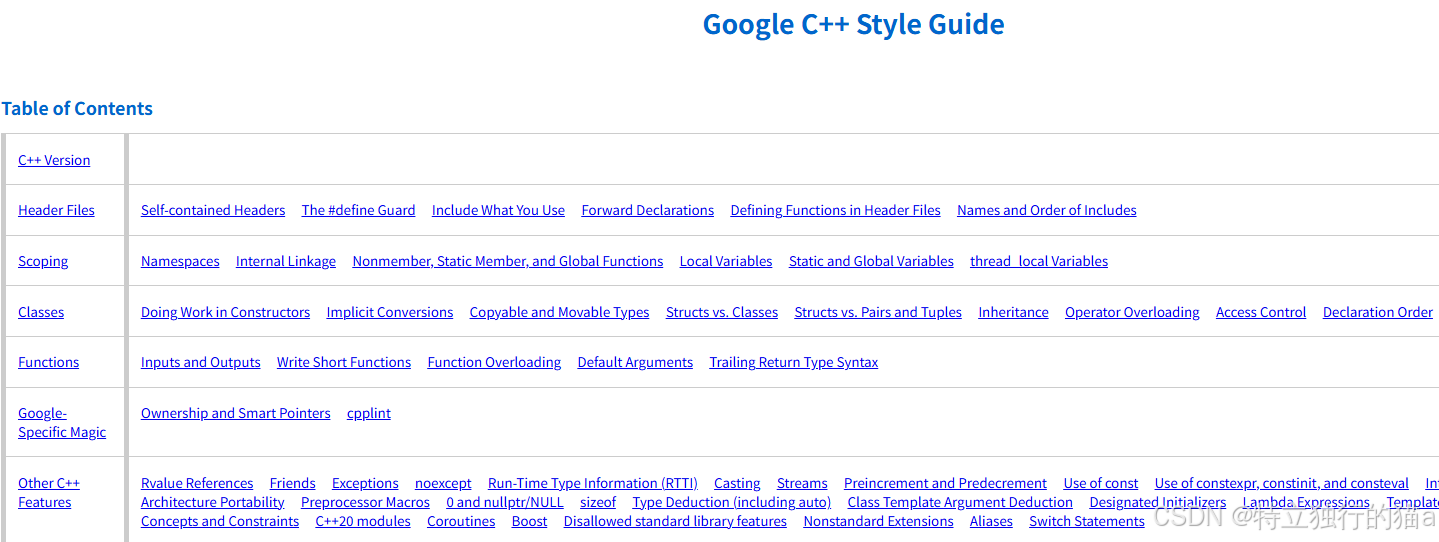Screen dimensions: 1439x542
Task: Click Nonstandard Extensions link
Action: [878, 521]
